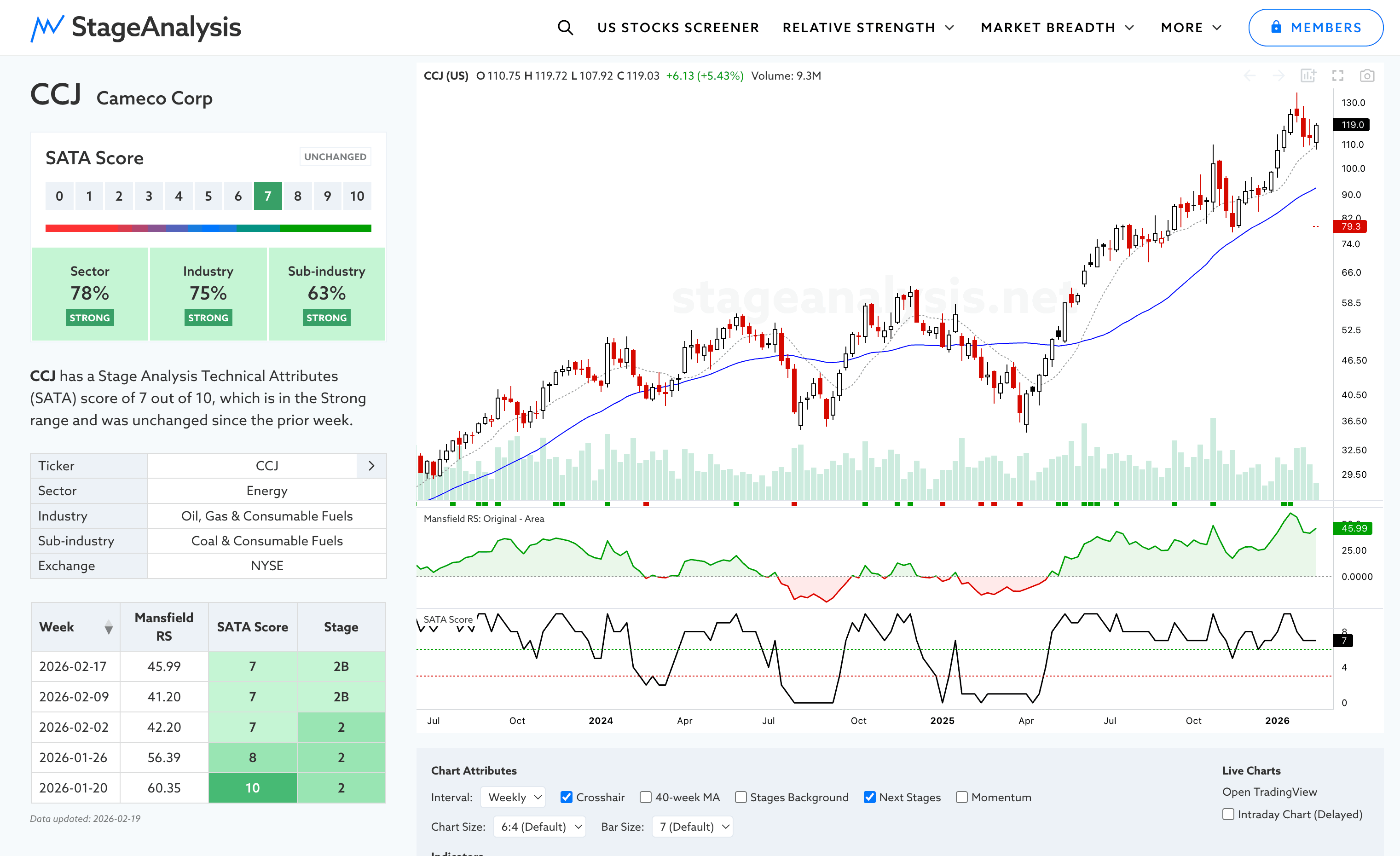
Task: Click the StageAnalysis logo
Action: click(x=136, y=27)
